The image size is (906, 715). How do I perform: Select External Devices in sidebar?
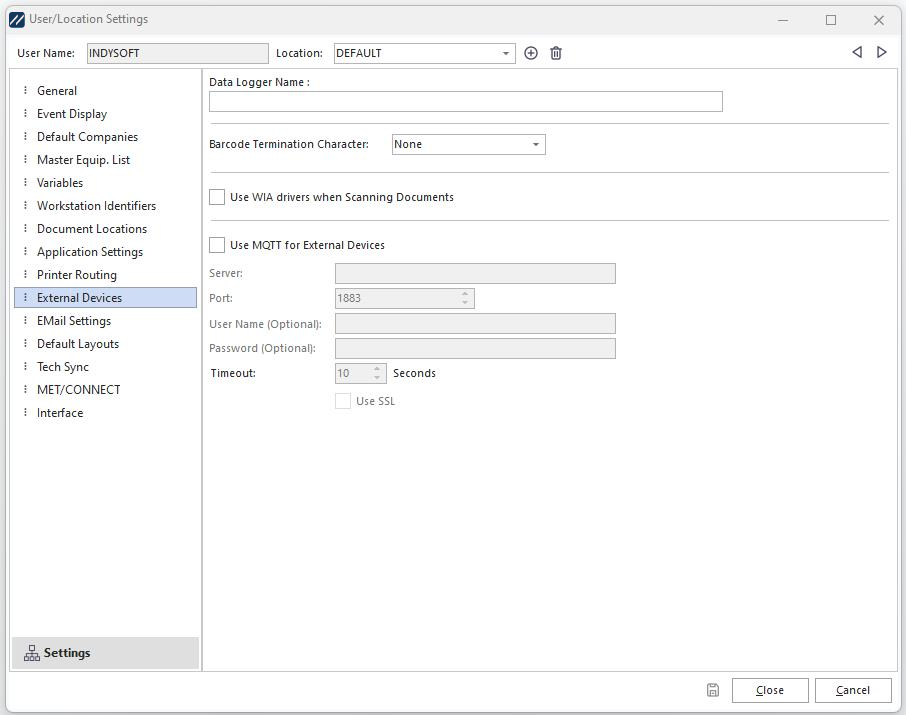105,298
